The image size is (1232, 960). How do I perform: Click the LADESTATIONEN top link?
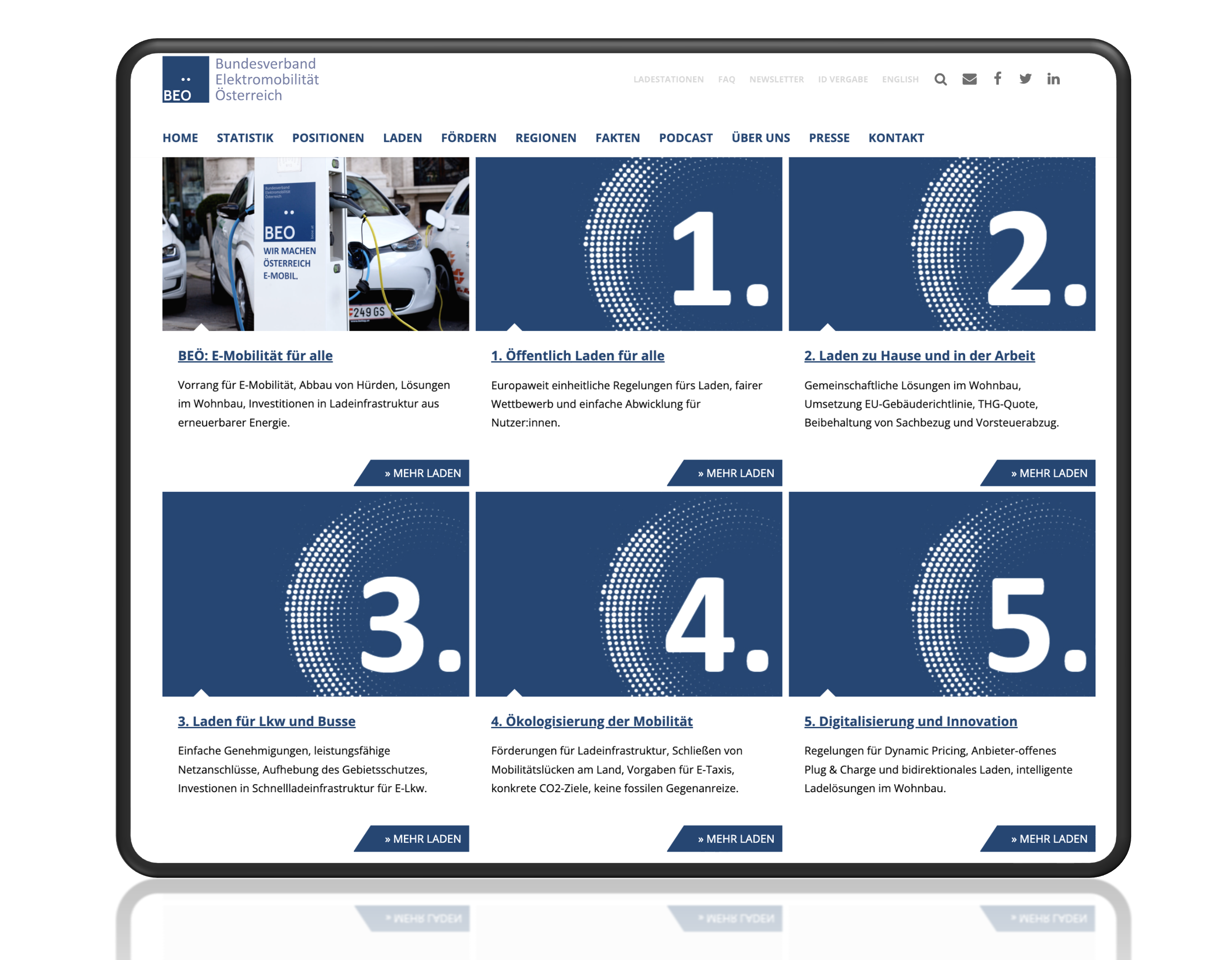pos(668,80)
